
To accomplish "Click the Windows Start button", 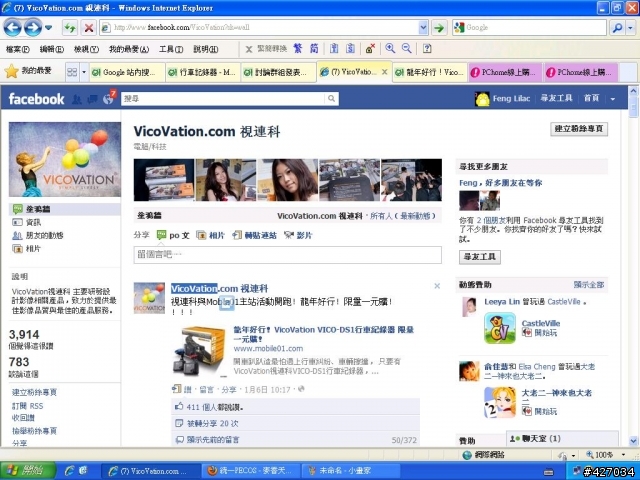I will pos(28,471).
